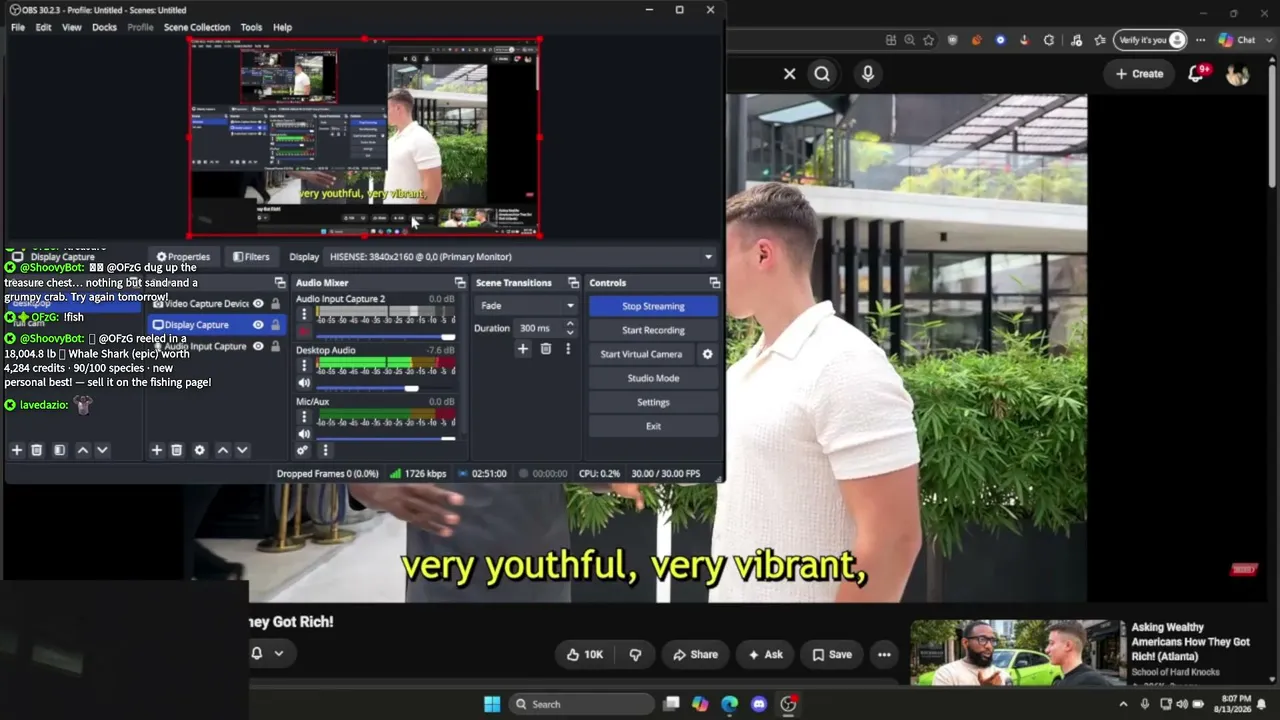Click Exit button in OBS Controls
The image size is (1280, 720).
pos(653,426)
